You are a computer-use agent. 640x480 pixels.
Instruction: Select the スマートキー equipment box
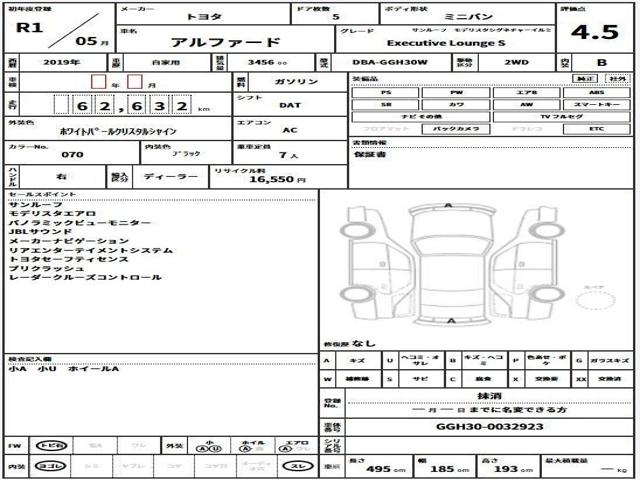click(596, 105)
